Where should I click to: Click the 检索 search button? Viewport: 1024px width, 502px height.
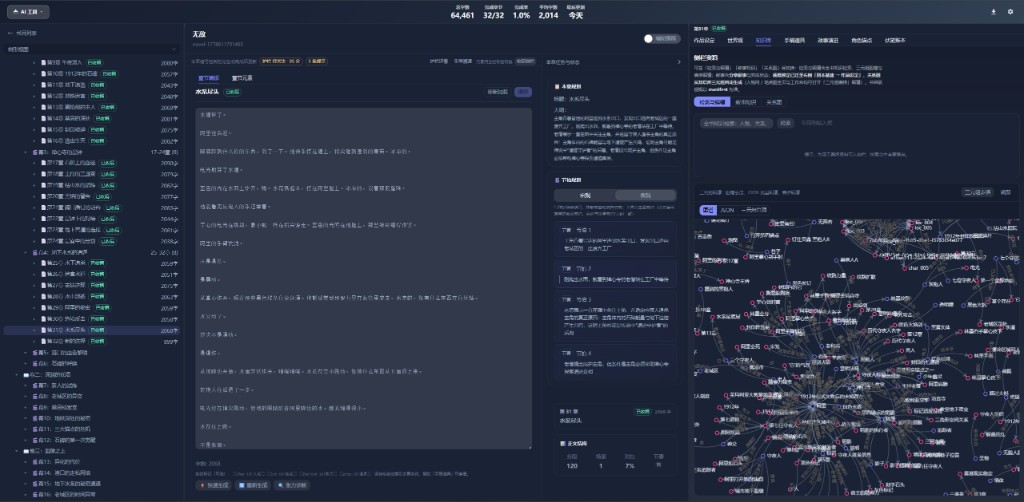pyautogui.click(x=785, y=123)
